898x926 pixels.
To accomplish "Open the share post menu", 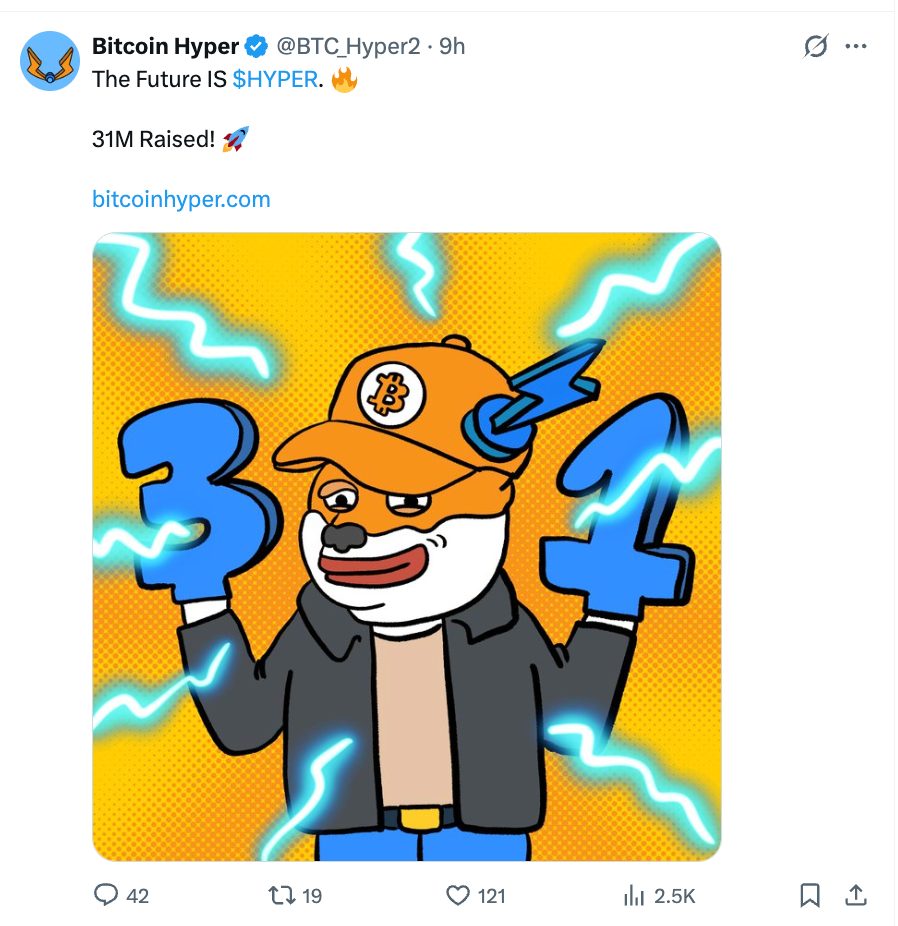I will [x=856, y=895].
